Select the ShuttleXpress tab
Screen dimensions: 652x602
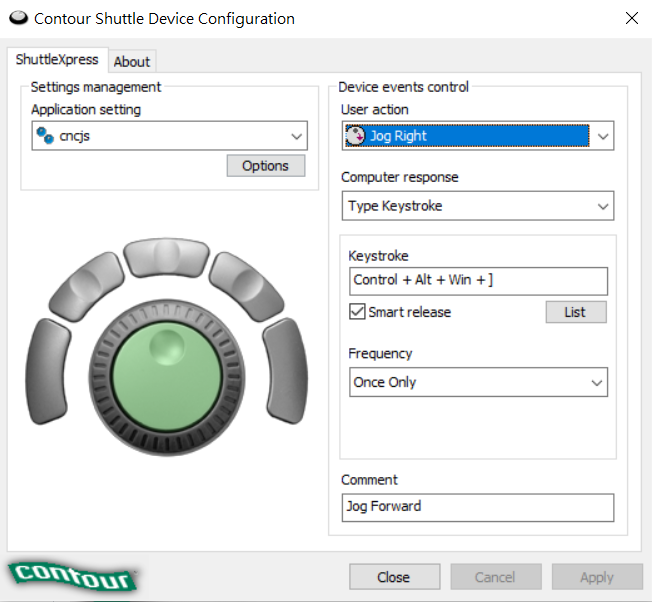57,60
